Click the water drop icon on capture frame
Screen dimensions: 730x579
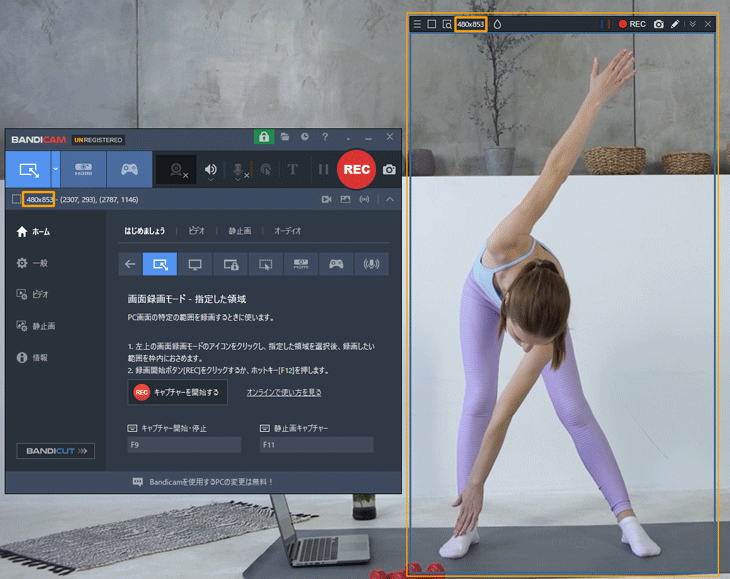pos(497,24)
